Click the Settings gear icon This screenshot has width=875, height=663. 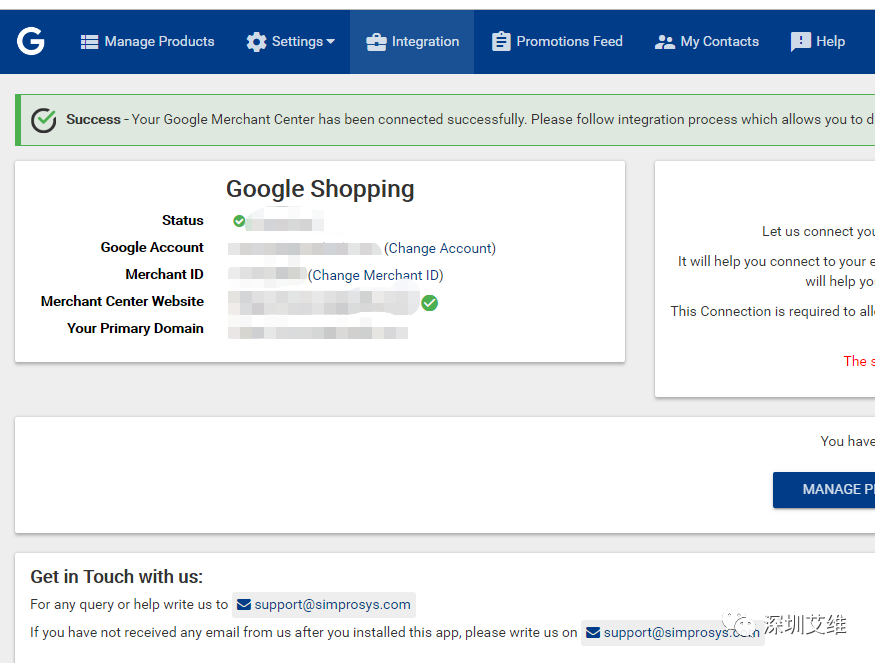point(256,42)
